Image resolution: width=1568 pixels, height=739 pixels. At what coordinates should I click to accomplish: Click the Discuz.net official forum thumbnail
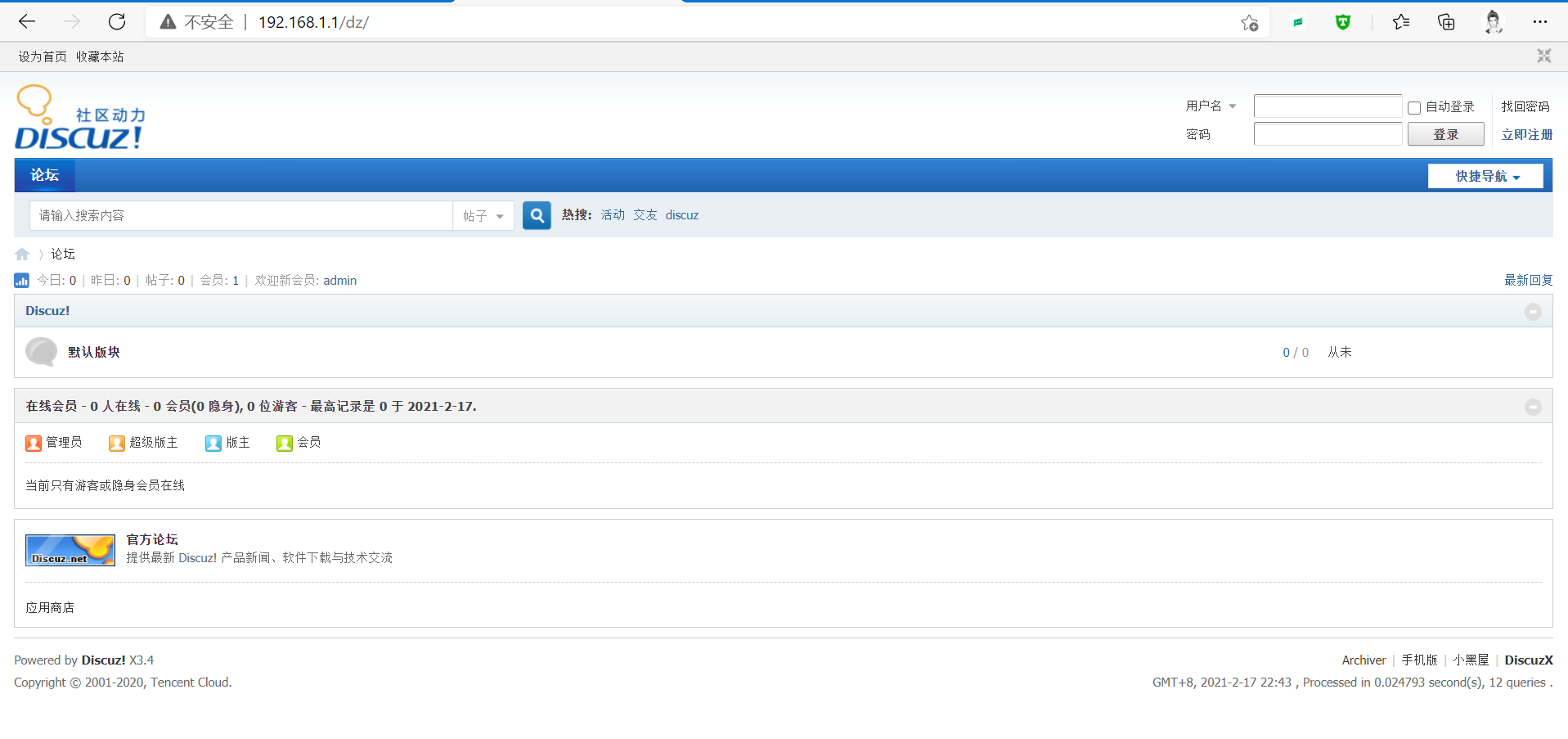70,551
